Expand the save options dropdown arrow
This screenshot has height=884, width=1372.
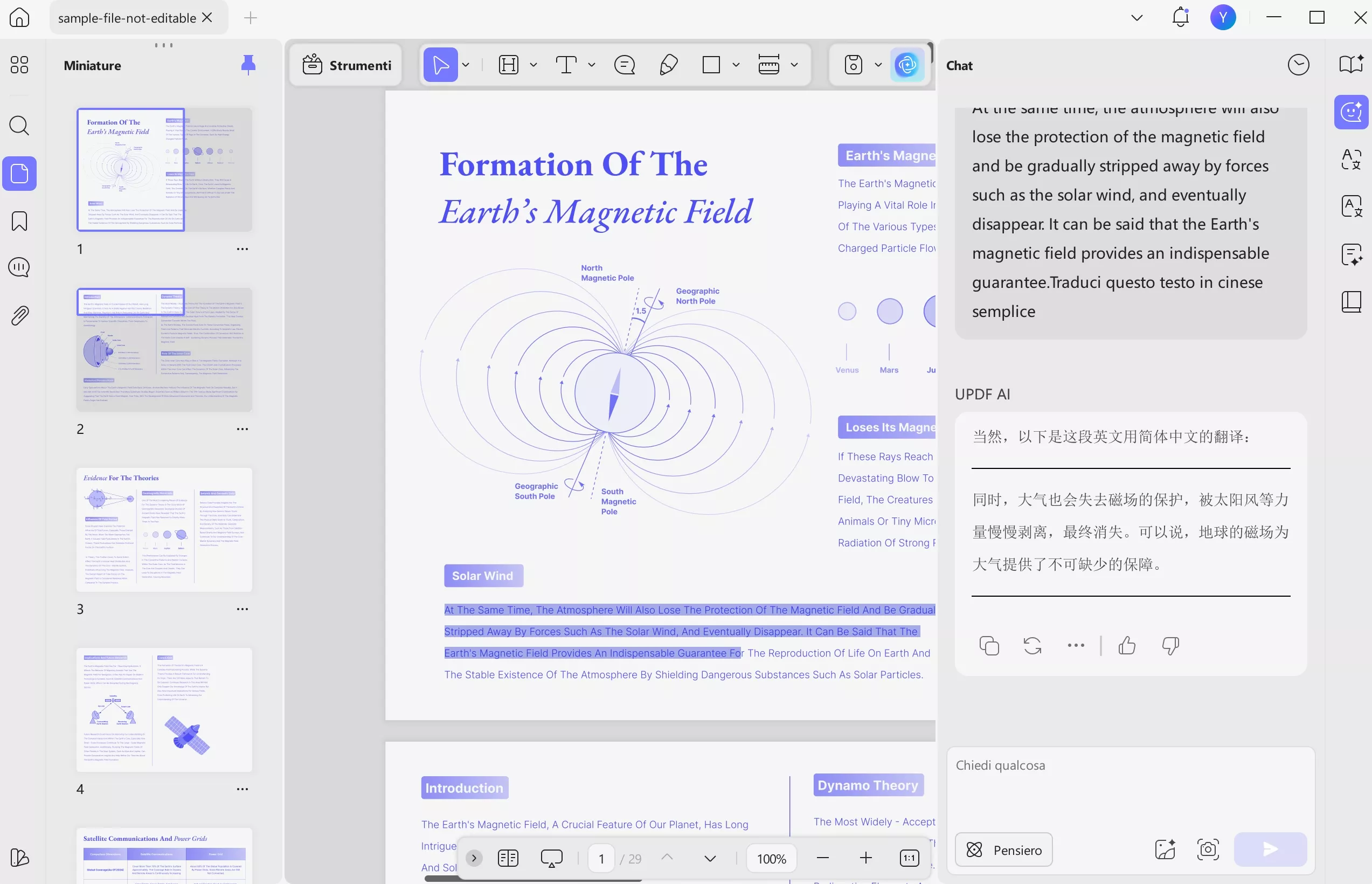pyautogui.click(x=878, y=65)
